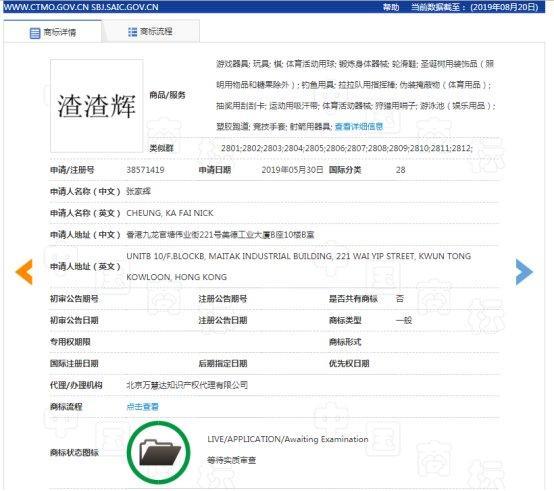This screenshot has width=554, height=491.
Task: Click the 商标详情 tab document icon
Action: [35, 33]
